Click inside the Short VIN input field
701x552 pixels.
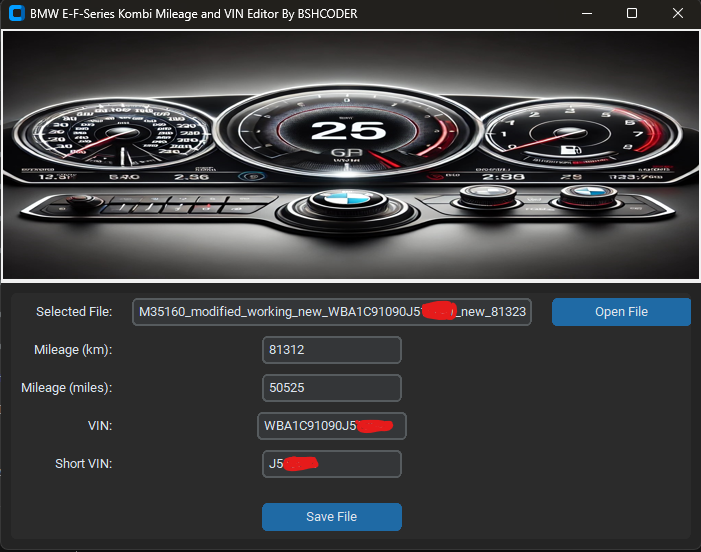[x=331, y=464]
